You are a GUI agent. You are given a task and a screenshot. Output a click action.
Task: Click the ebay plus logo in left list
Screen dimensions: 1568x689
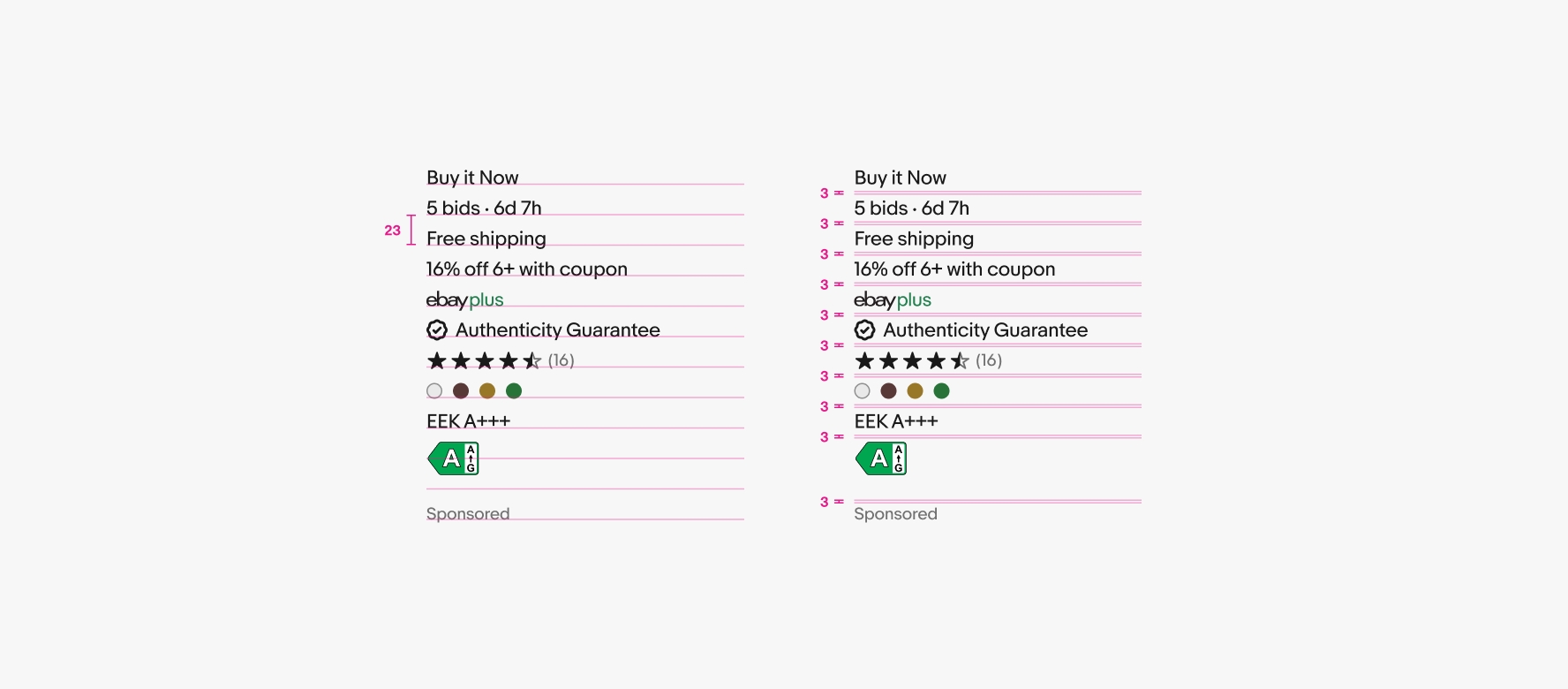[x=464, y=300]
